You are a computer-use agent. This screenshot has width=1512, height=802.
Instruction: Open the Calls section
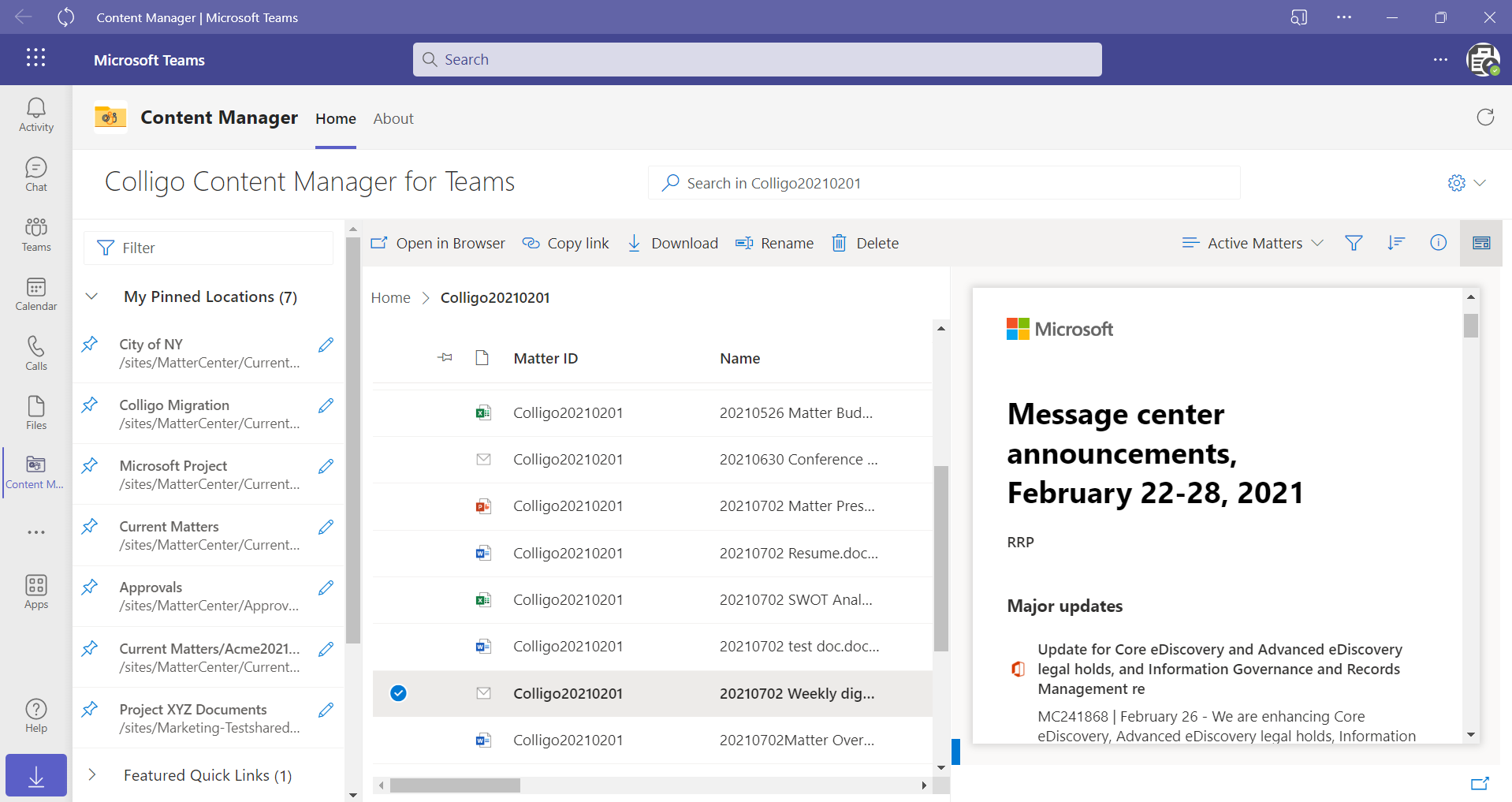click(x=36, y=353)
